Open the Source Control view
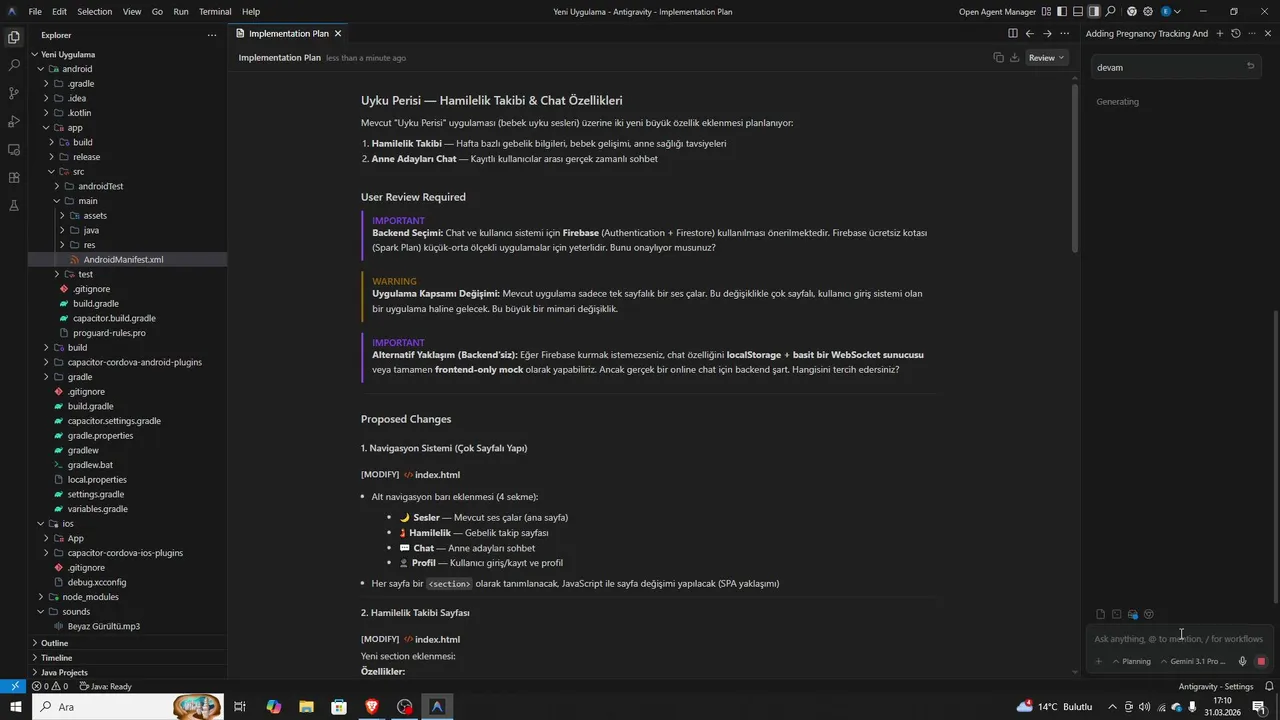Image resolution: width=1280 pixels, height=720 pixels. coord(14,93)
